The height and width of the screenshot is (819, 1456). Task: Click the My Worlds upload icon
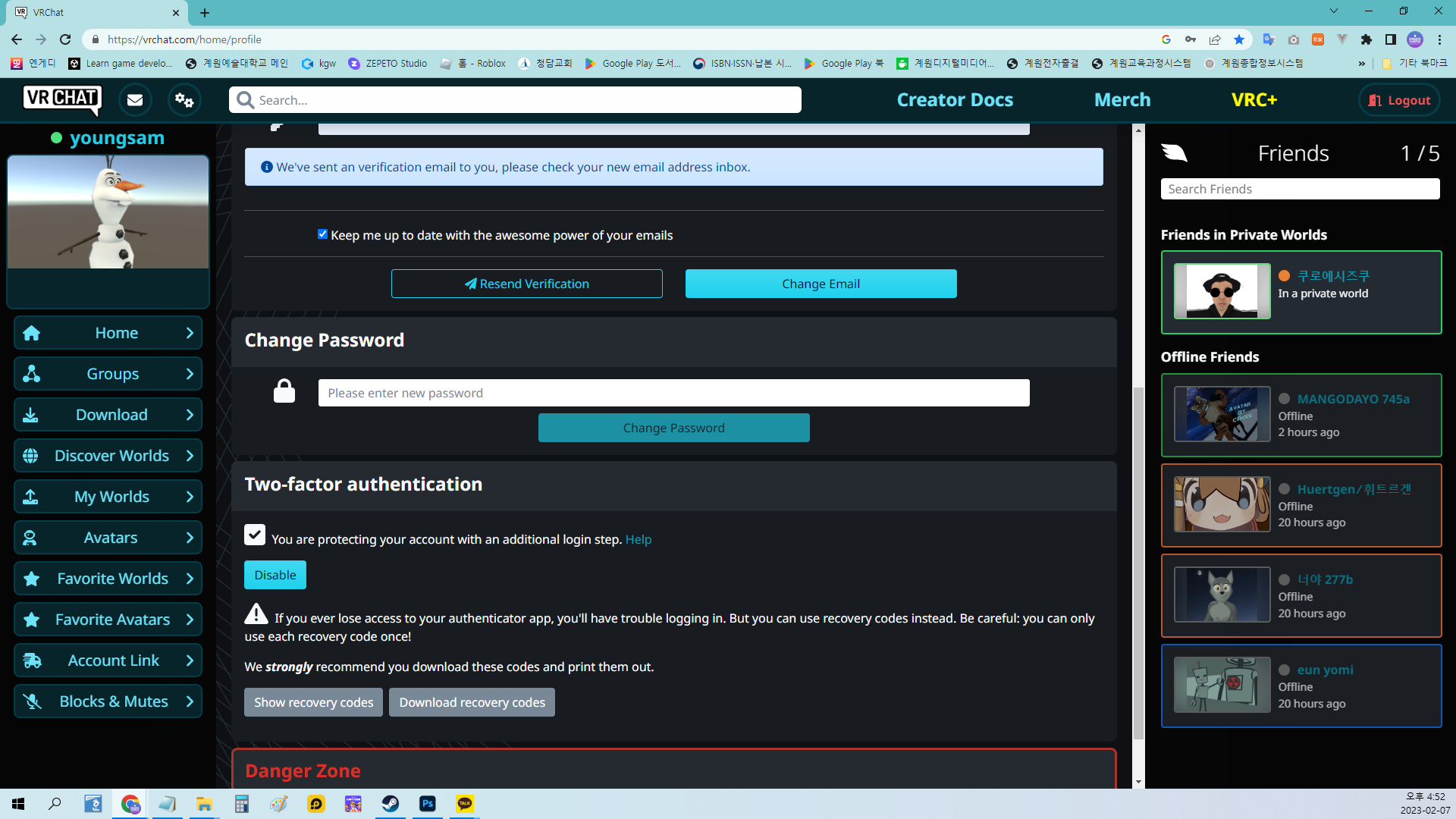pyautogui.click(x=30, y=497)
